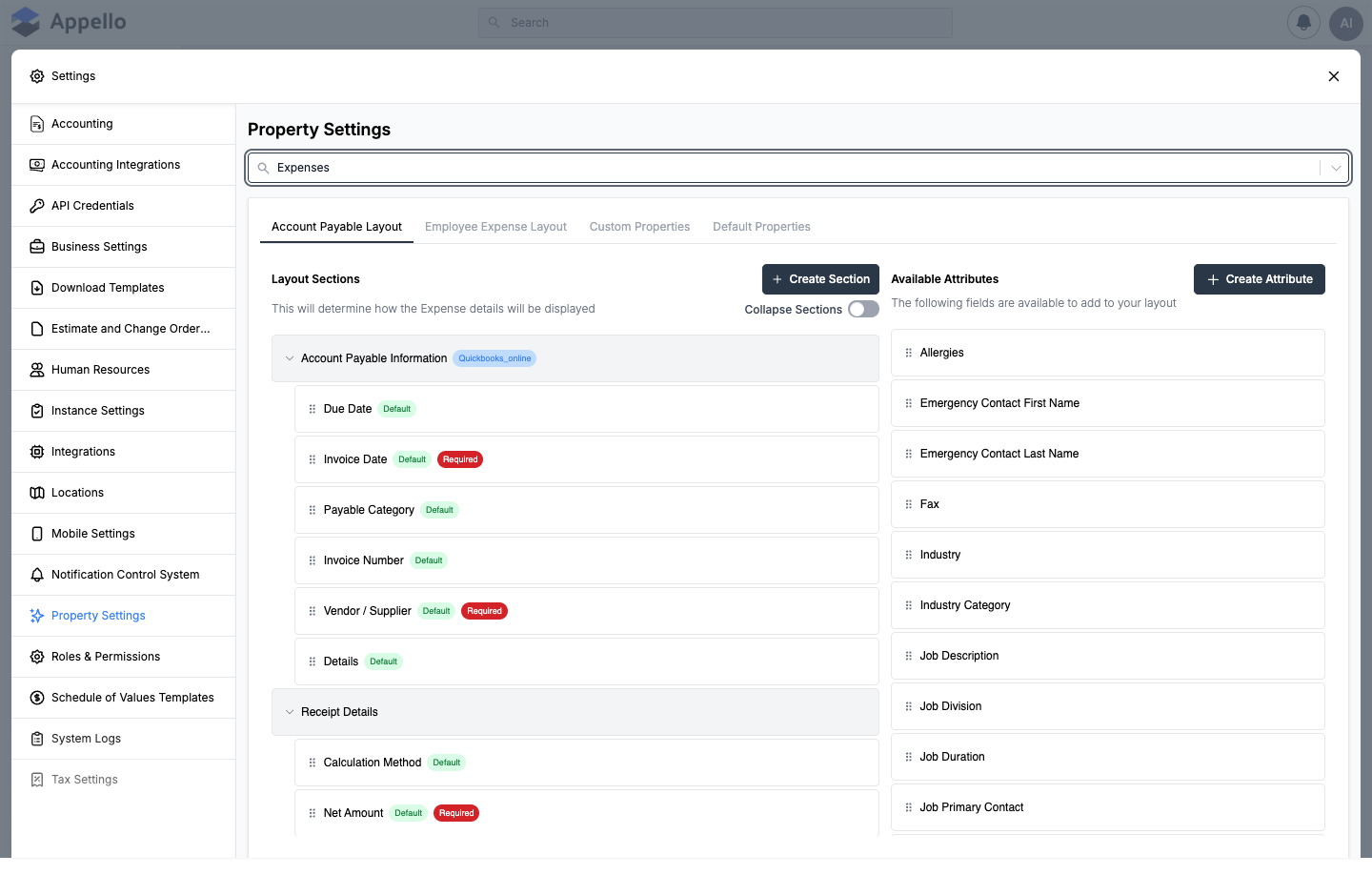1372x875 pixels.
Task: Grab the Fax attribute drag handle
Action: (909, 504)
